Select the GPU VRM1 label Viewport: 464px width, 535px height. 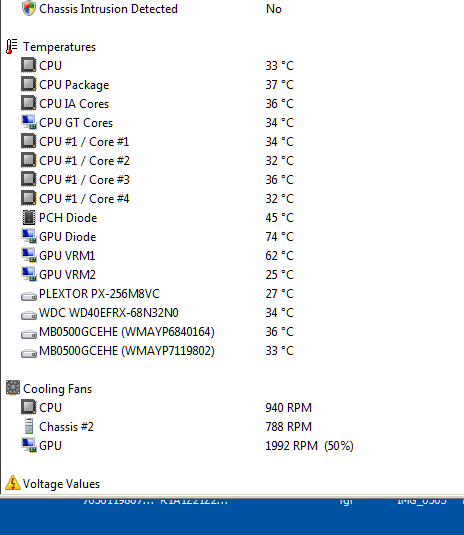67,256
